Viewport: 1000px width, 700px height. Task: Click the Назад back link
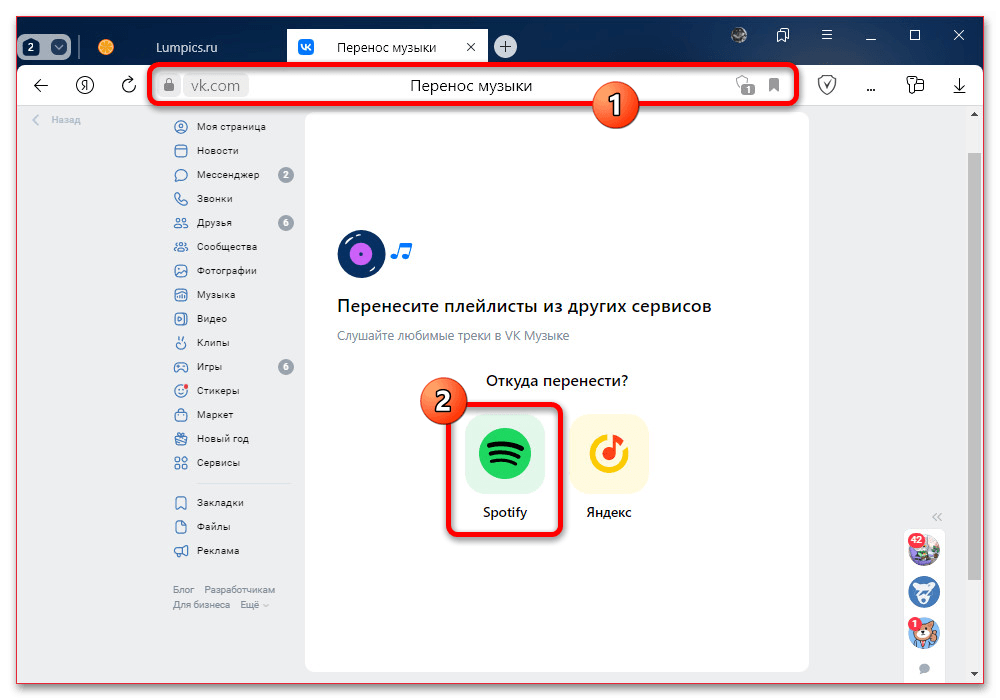tap(57, 120)
